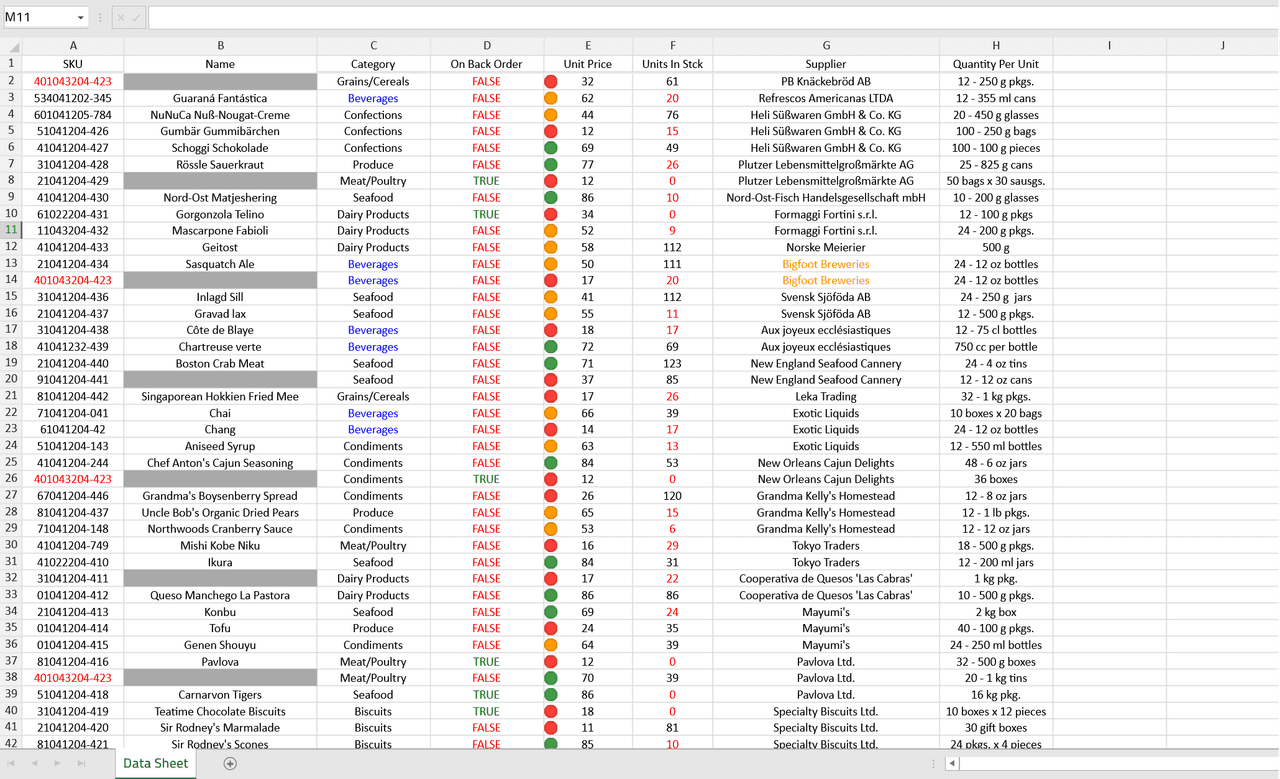1280x779 pixels.
Task: Select the Singaporean Hokkien Fried Mee cell
Action: click(x=220, y=396)
